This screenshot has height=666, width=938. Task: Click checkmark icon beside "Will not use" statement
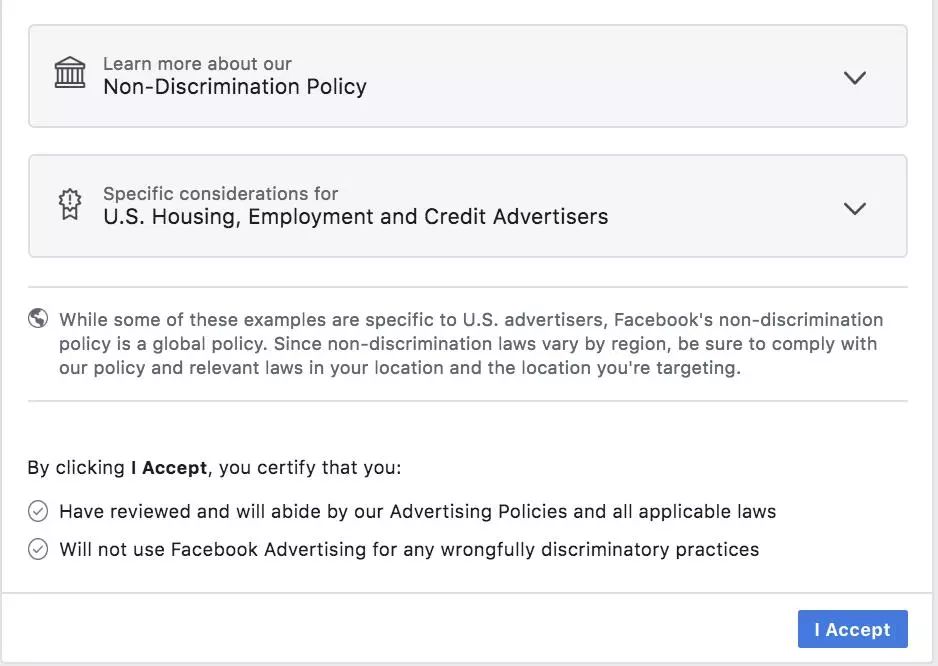point(38,549)
